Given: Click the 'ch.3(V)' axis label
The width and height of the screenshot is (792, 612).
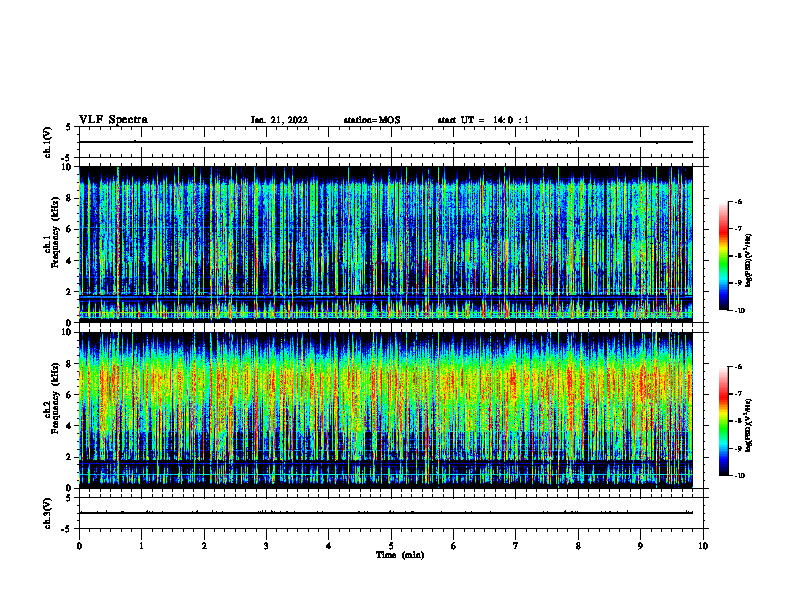Looking at the screenshot, I should point(47,513).
